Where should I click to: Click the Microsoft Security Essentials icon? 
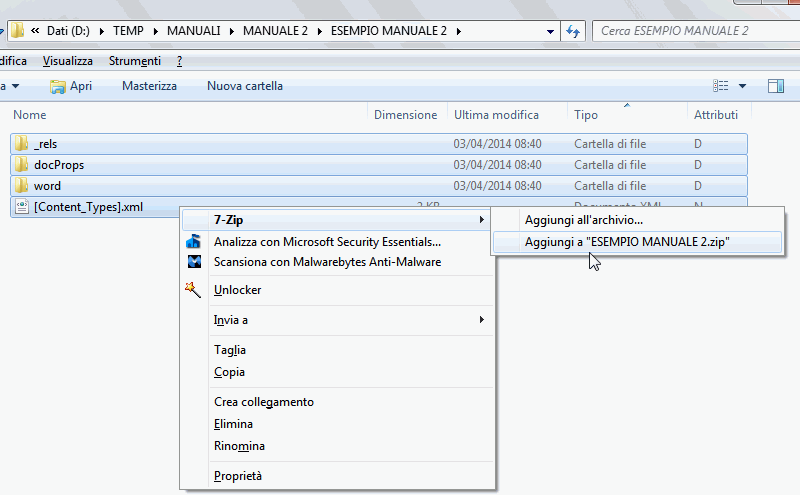click(194, 242)
